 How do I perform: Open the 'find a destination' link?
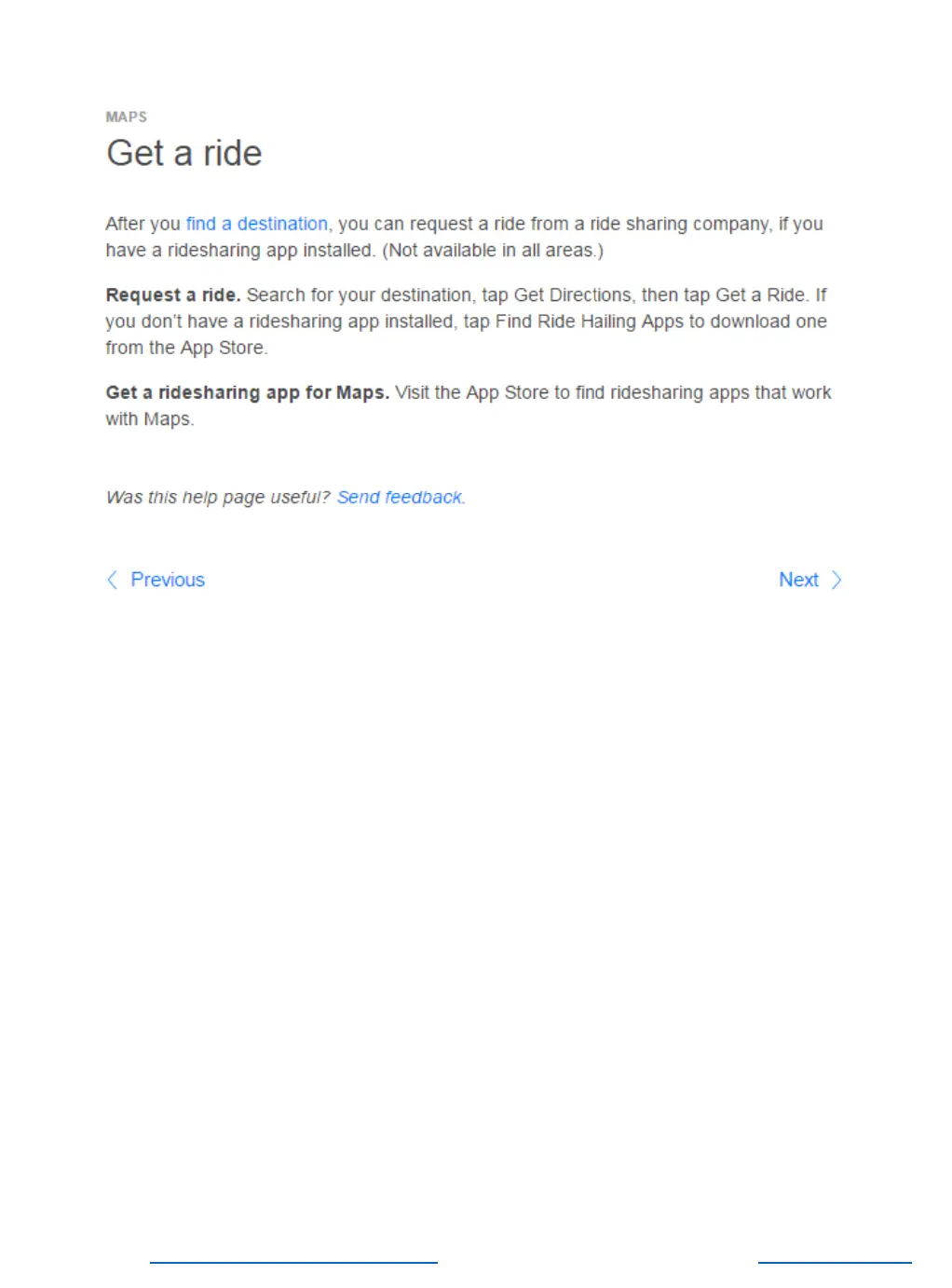click(256, 224)
